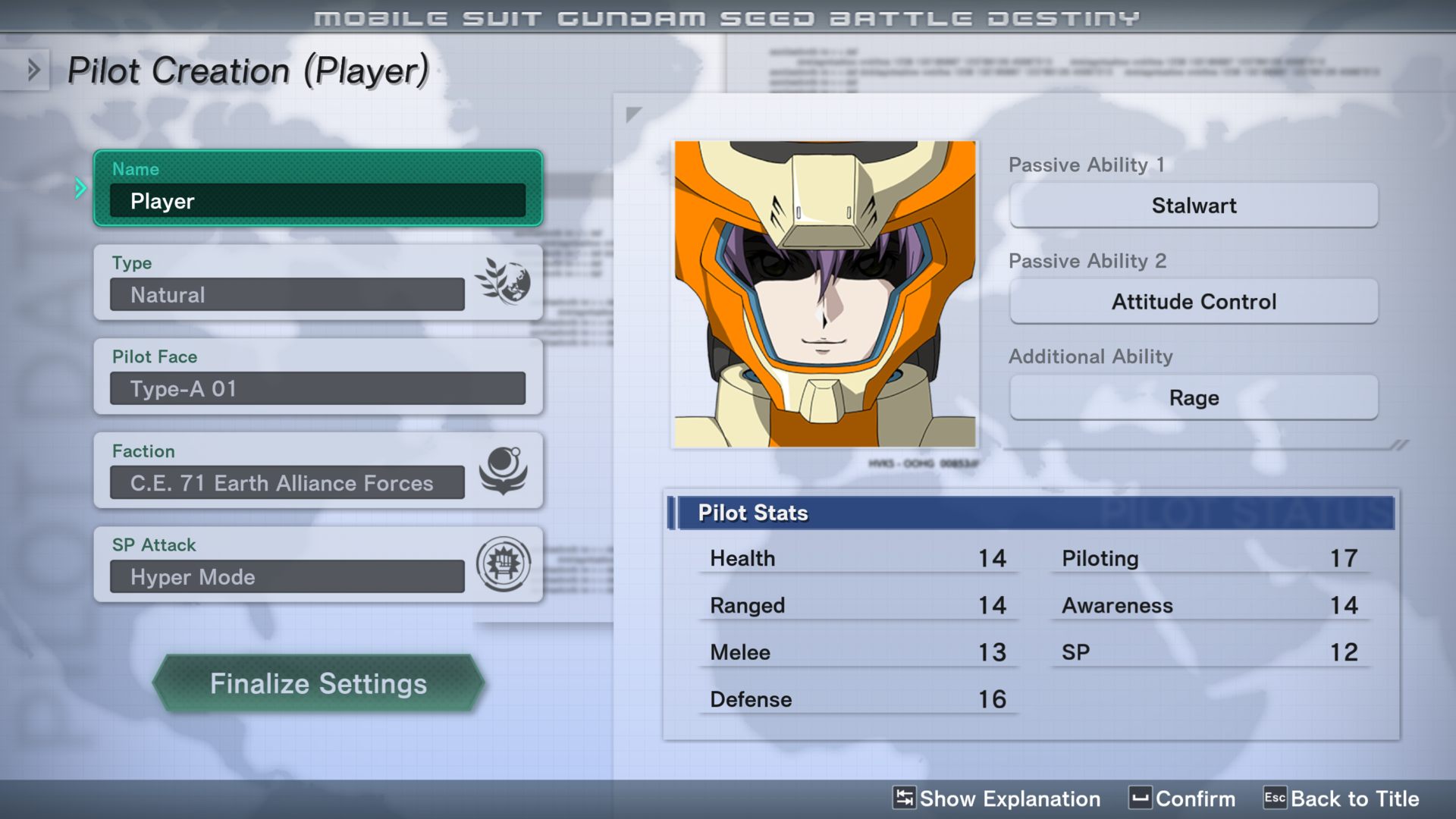Viewport: 1456px width, 819px height.
Task: Click the Show Explanation key icon
Action: [904, 798]
